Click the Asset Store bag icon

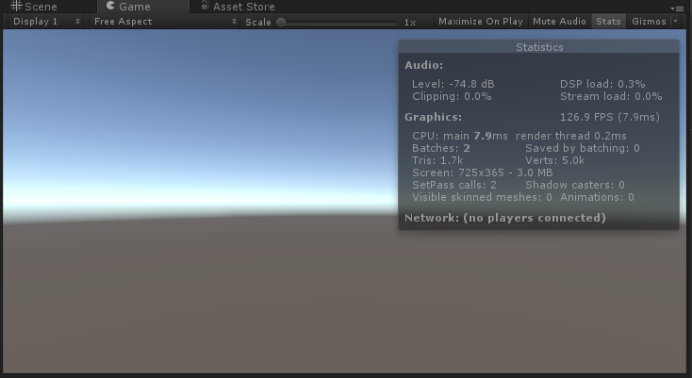204,5
